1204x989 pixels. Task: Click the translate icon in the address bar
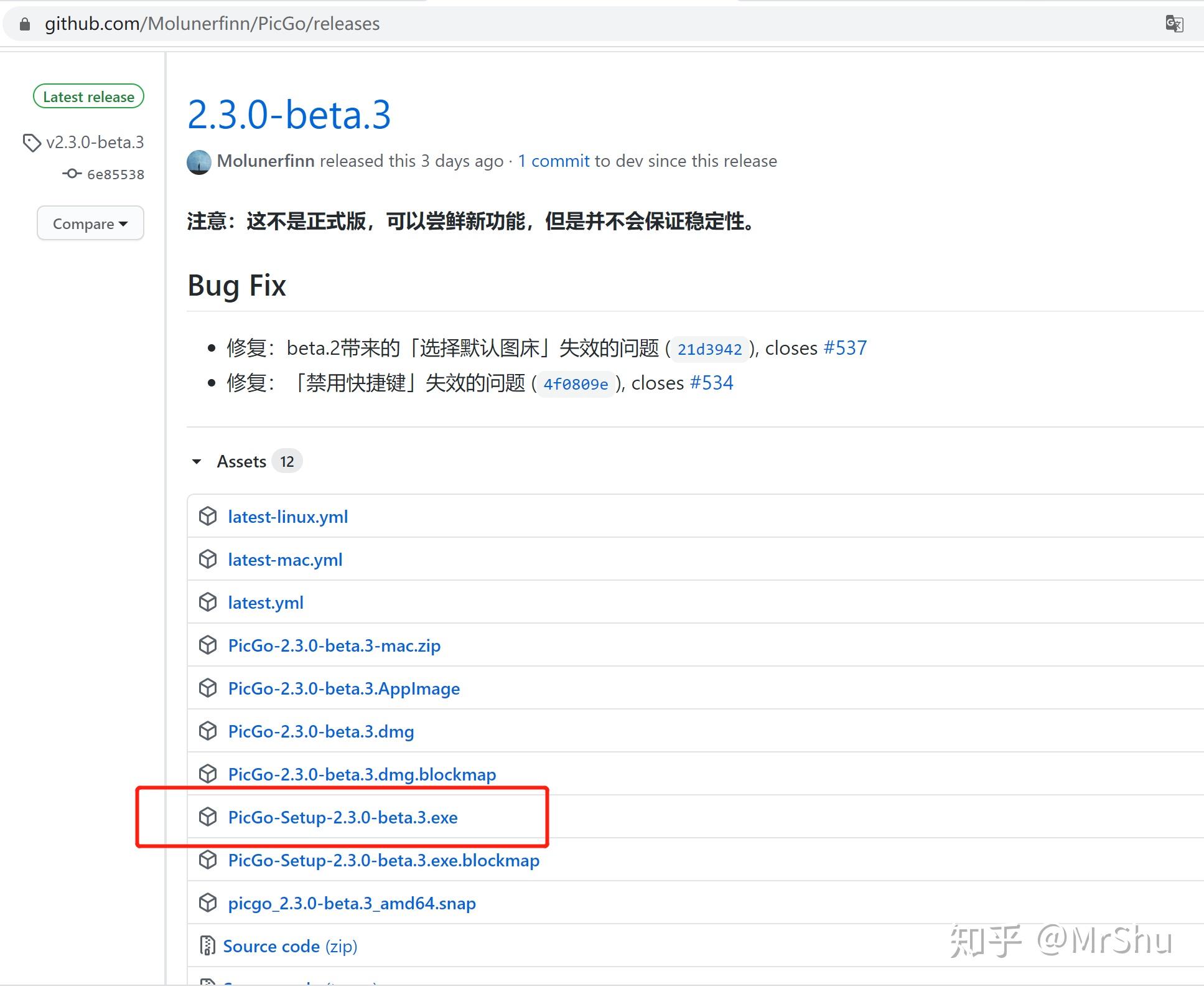click(1175, 24)
